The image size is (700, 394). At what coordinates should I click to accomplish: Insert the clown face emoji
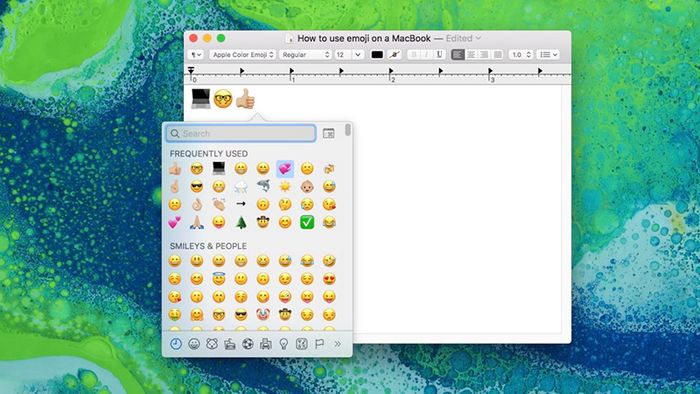[x=263, y=315]
